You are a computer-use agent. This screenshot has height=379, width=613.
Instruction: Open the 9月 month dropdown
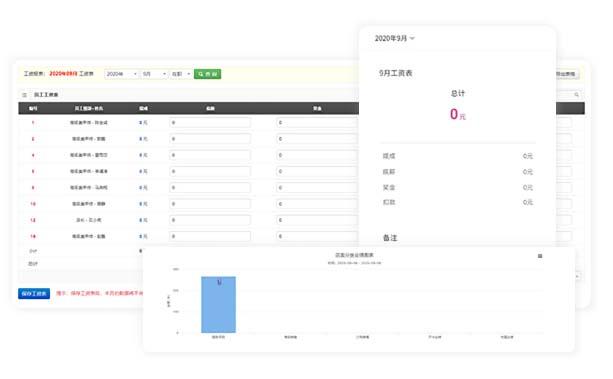tap(154, 74)
